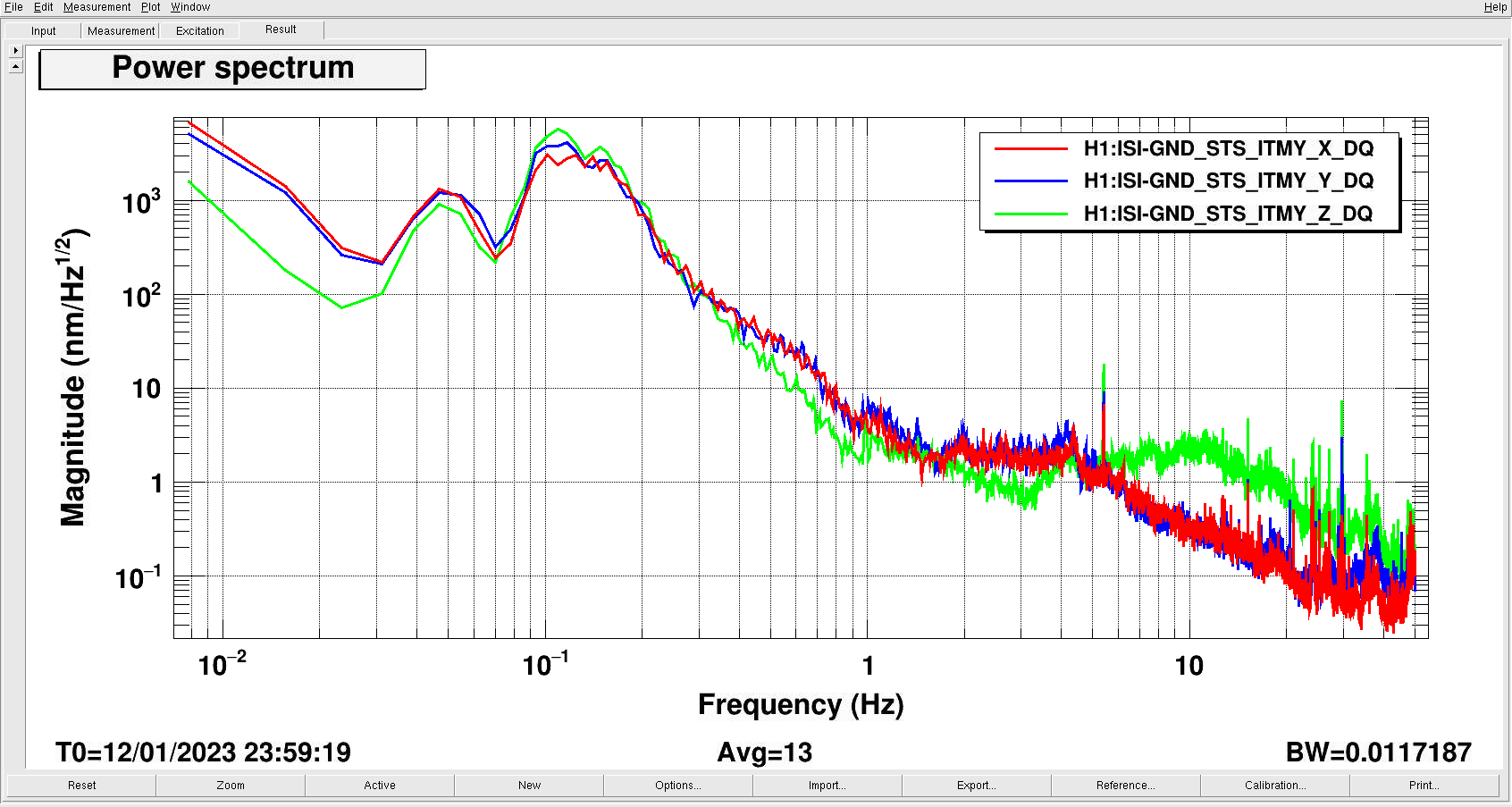
Task: Click the red line swatch for ITMY_X_DQ
Action: (x=1031, y=148)
